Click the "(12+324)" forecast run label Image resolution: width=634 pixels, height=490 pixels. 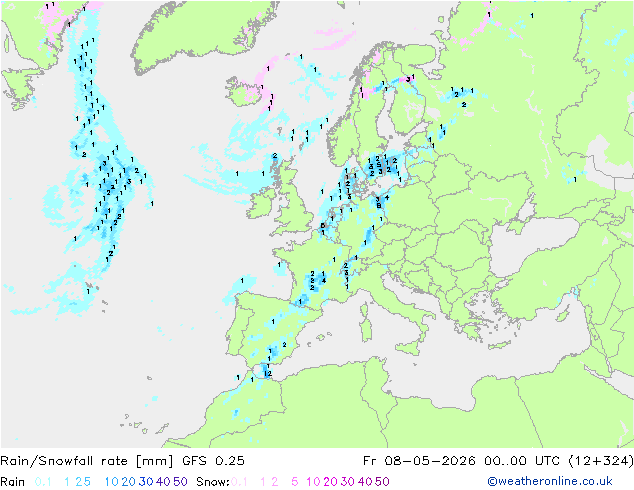pyautogui.click(x=600, y=460)
